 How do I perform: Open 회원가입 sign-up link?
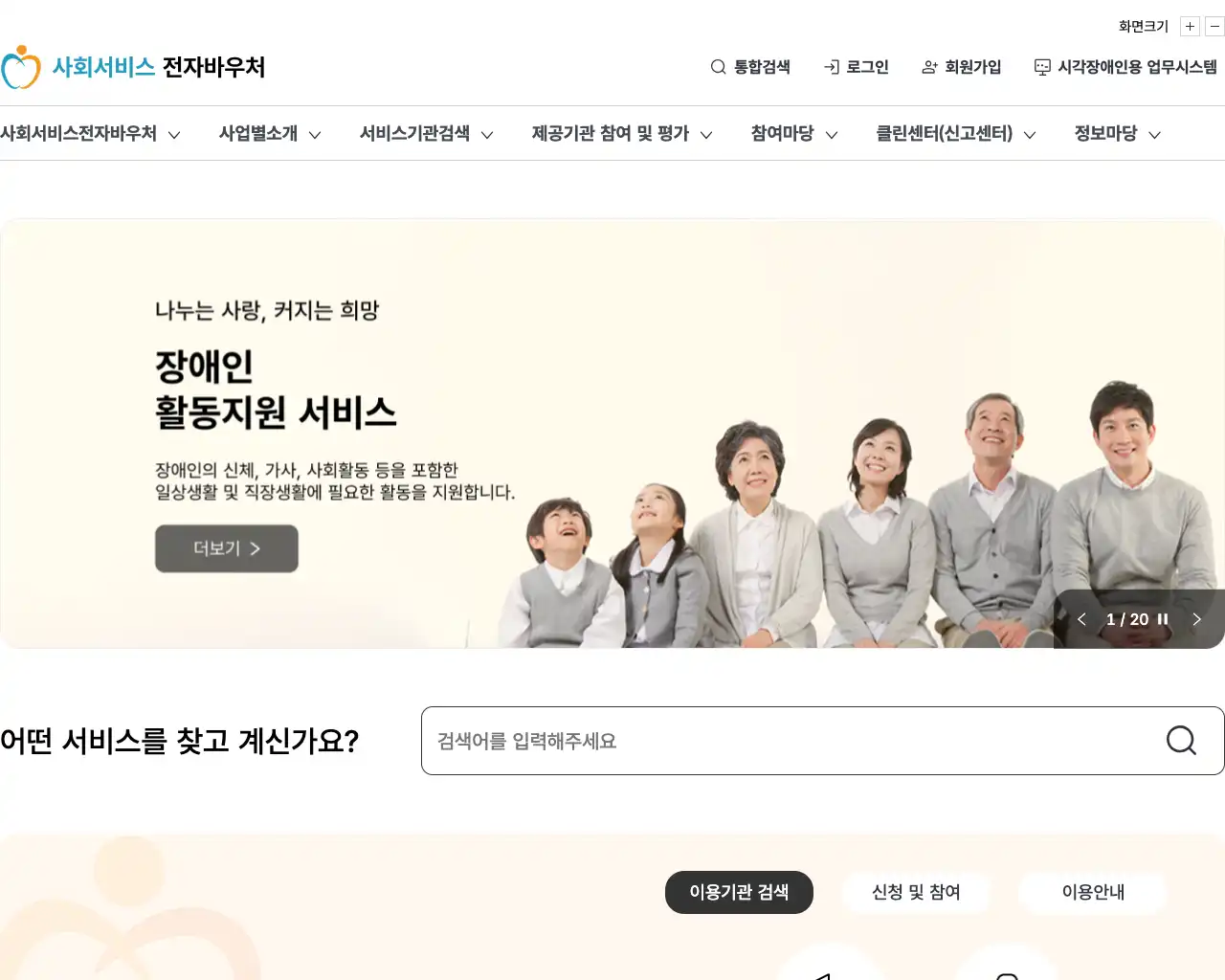coord(961,67)
